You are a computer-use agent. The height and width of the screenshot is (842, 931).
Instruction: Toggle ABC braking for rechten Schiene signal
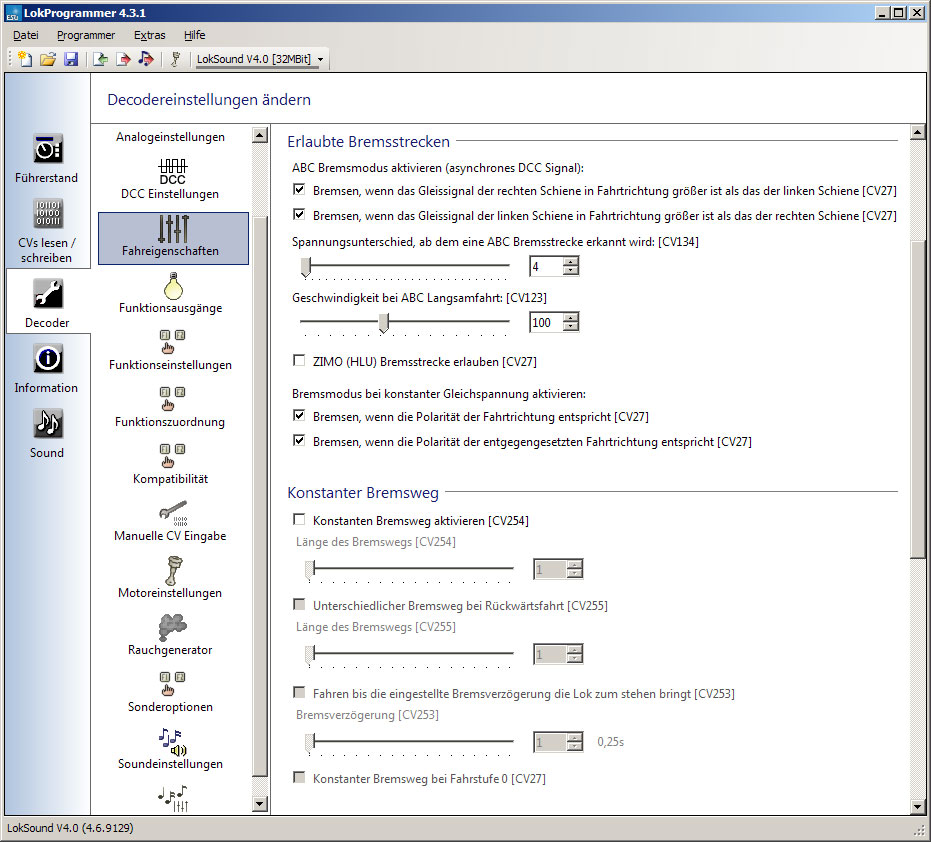click(299, 190)
